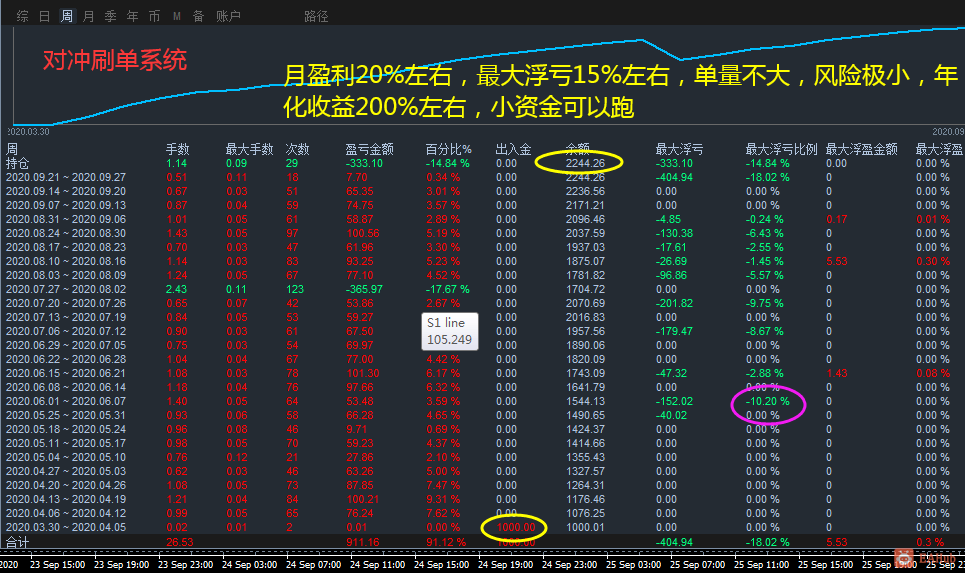Screen dimensions: 965x573
Task: Select the 2020.04.06 ~ 2020.04.12 week row
Action: pos(66,513)
